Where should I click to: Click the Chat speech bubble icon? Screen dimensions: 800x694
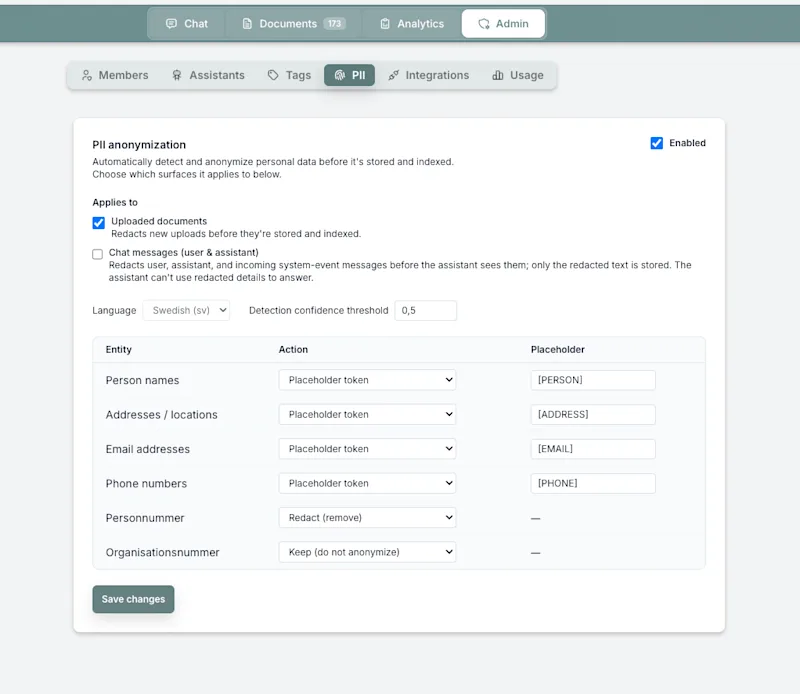[171, 23]
